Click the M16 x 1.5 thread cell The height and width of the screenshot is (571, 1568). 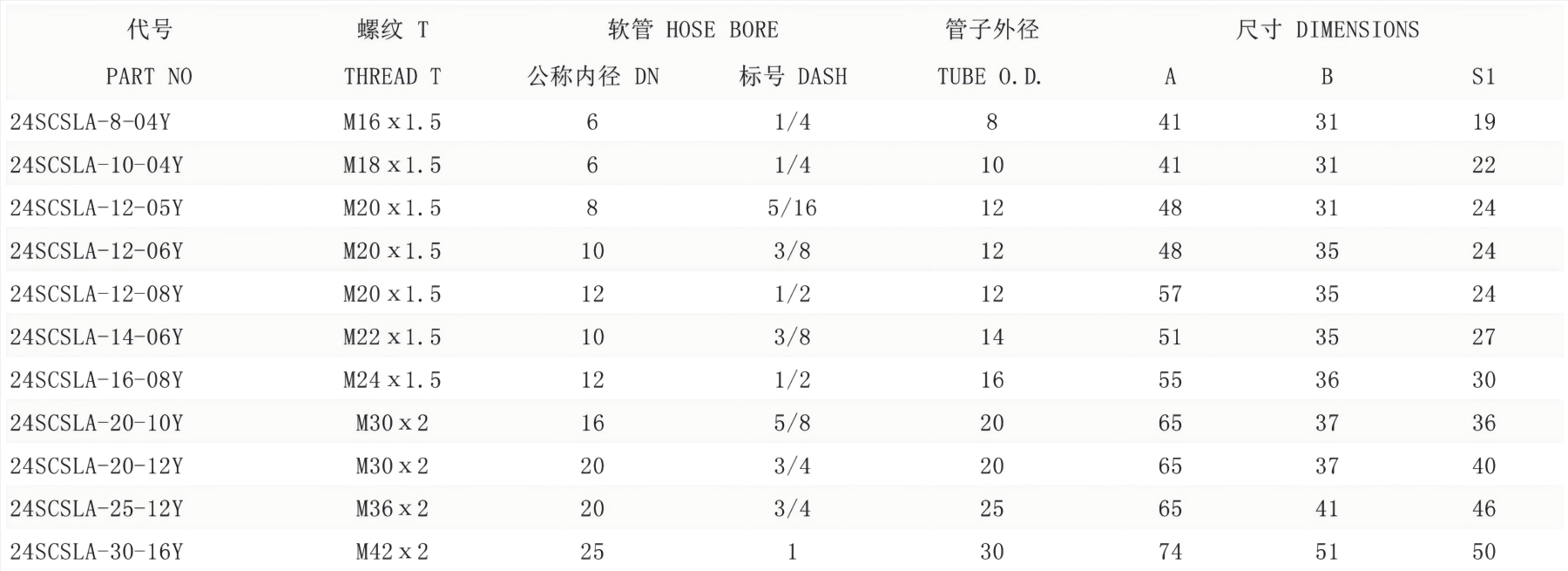tap(392, 122)
